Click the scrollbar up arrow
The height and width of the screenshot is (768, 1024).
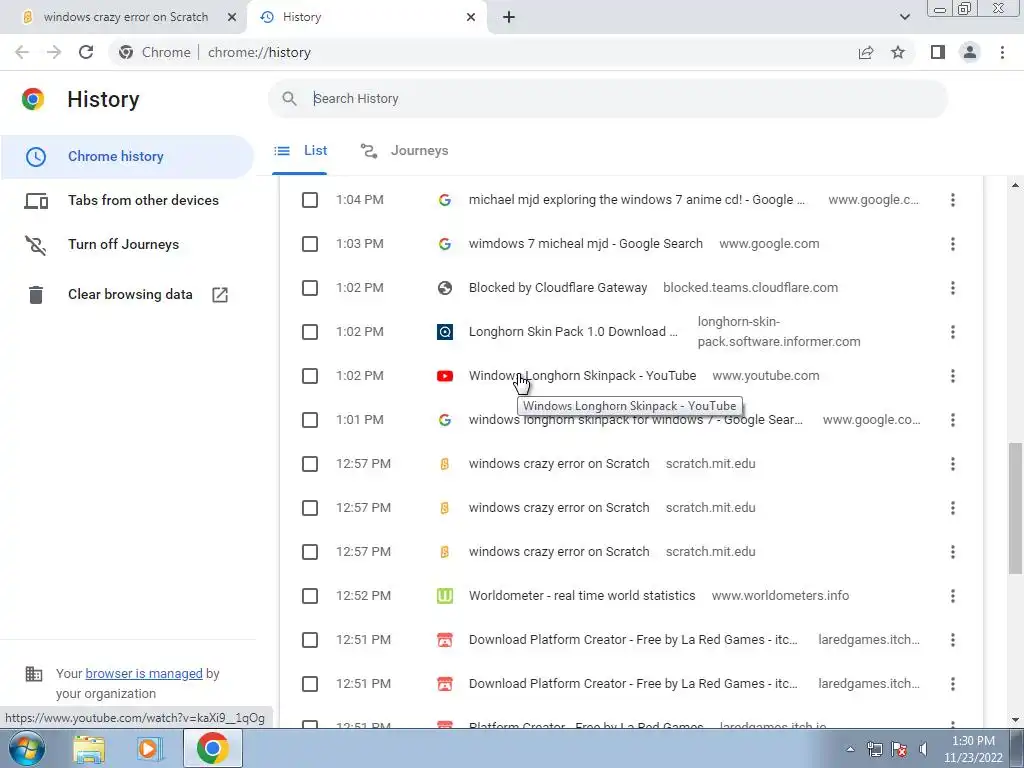click(x=1015, y=186)
